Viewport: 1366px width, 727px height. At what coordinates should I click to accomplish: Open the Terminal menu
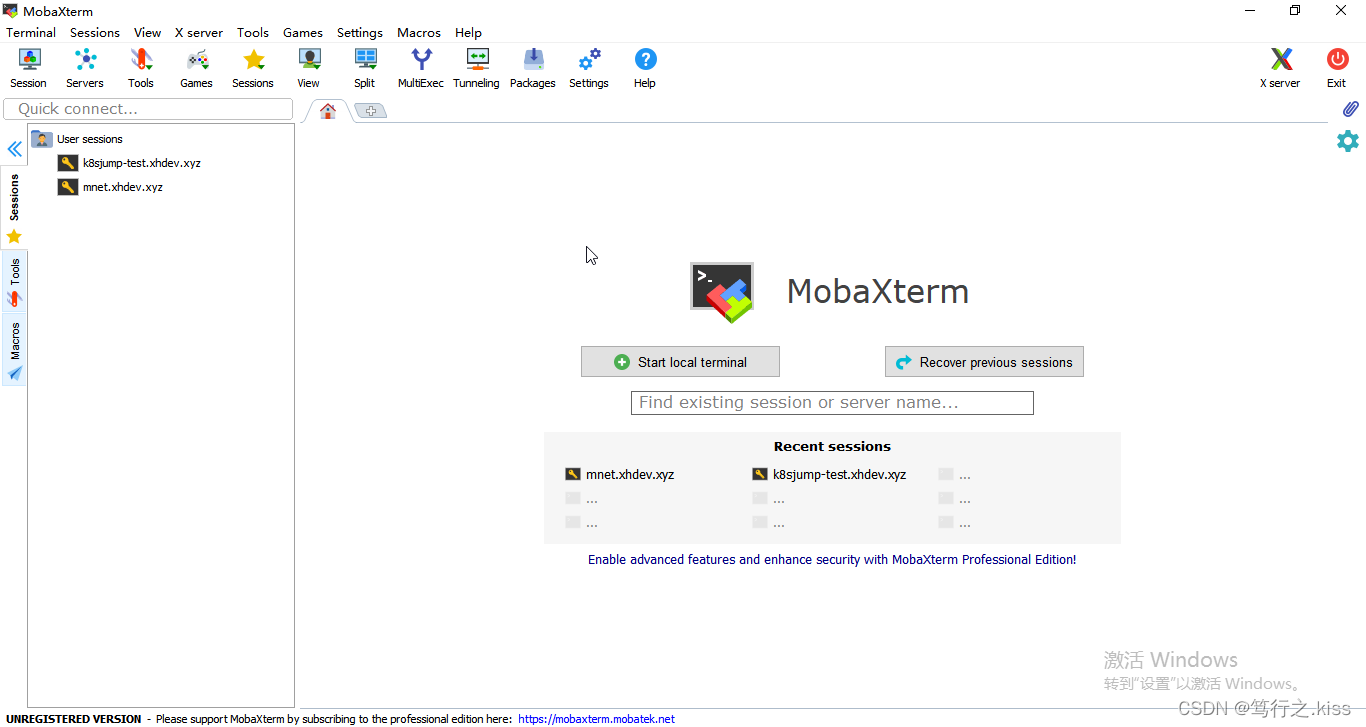tap(30, 32)
